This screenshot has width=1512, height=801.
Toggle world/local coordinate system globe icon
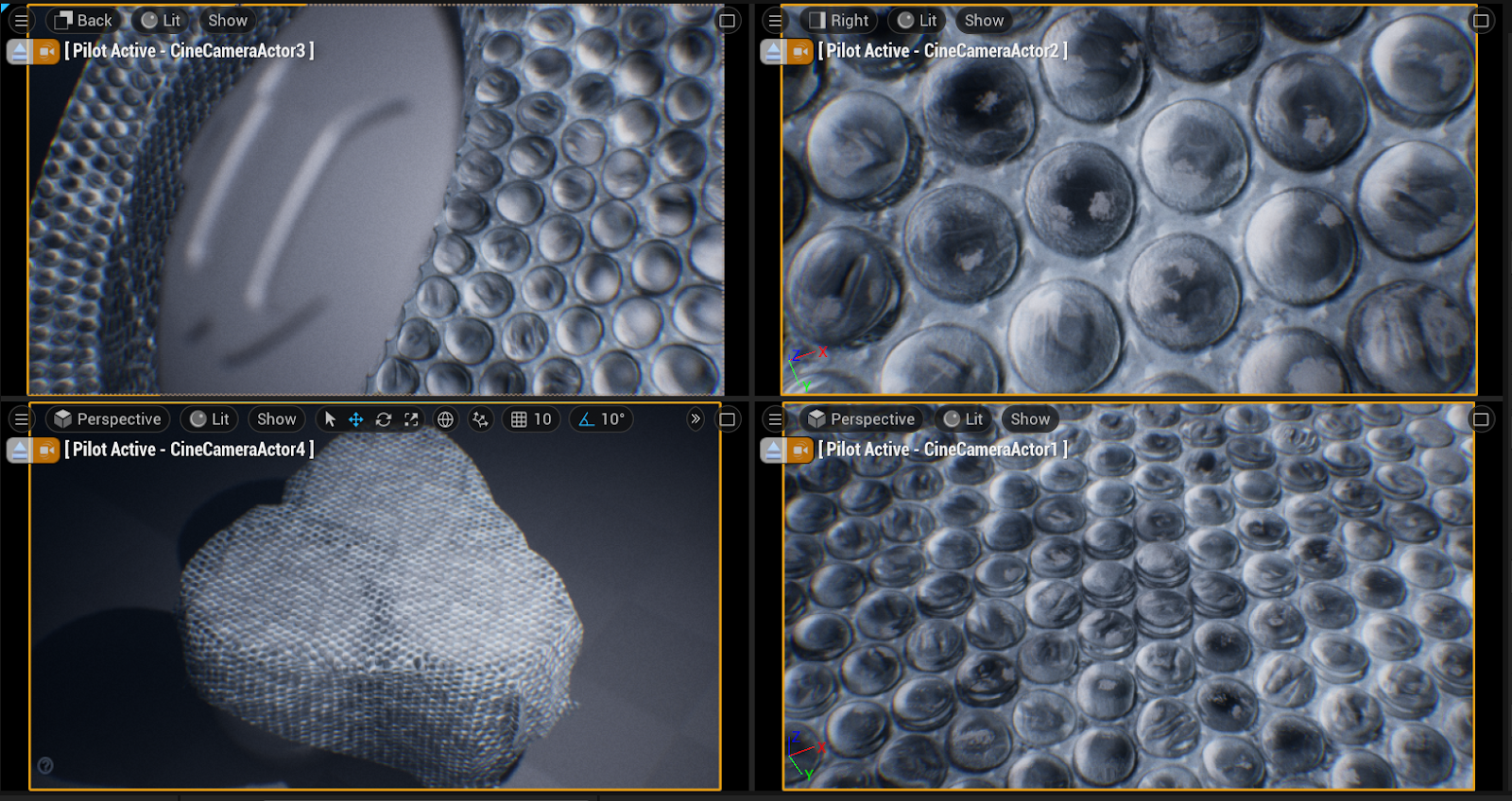[x=445, y=418]
